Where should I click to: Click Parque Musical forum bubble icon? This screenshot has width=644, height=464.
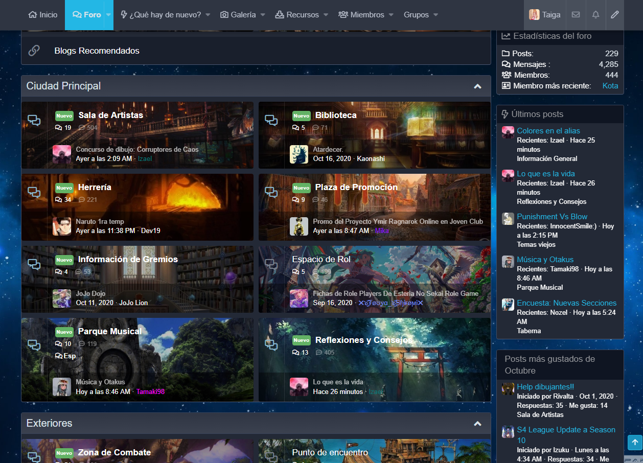[x=34, y=345]
